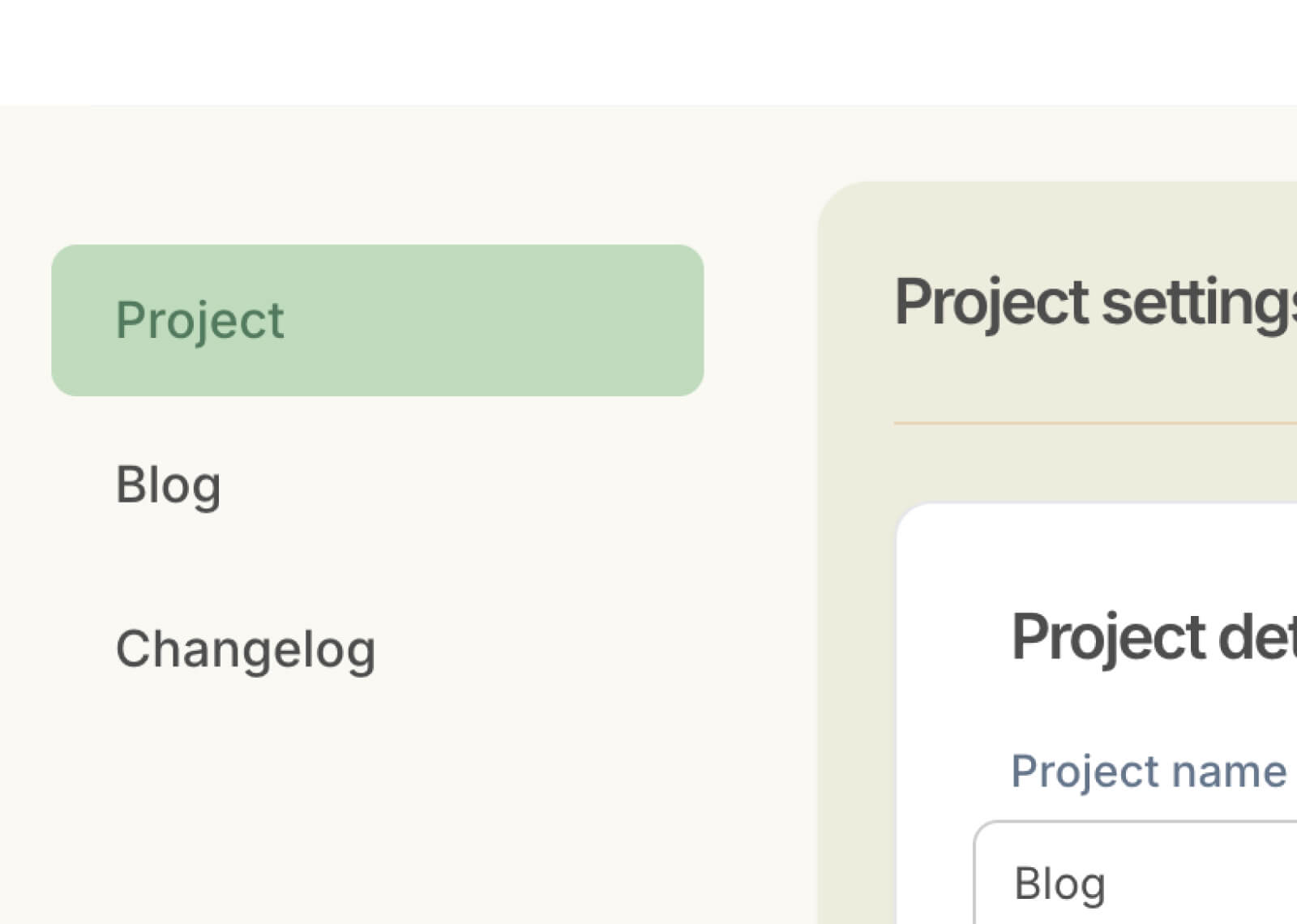Viewport: 1297px width, 924px height.
Task: Click the Project details card heading
Action: (x=1153, y=637)
